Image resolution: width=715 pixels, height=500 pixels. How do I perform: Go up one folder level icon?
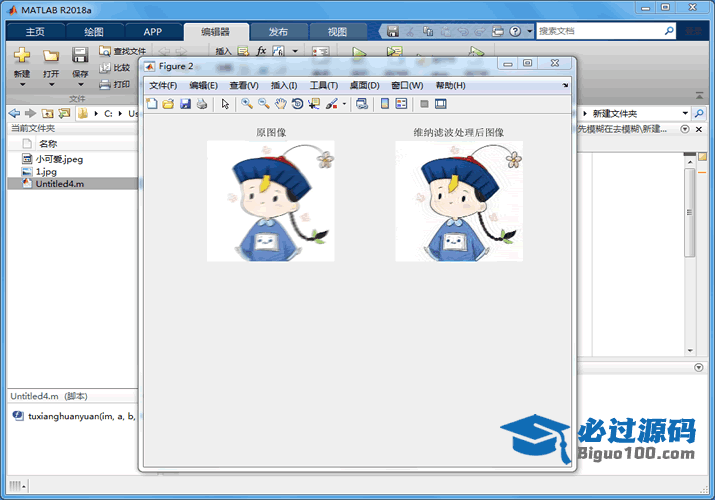click(x=47, y=113)
